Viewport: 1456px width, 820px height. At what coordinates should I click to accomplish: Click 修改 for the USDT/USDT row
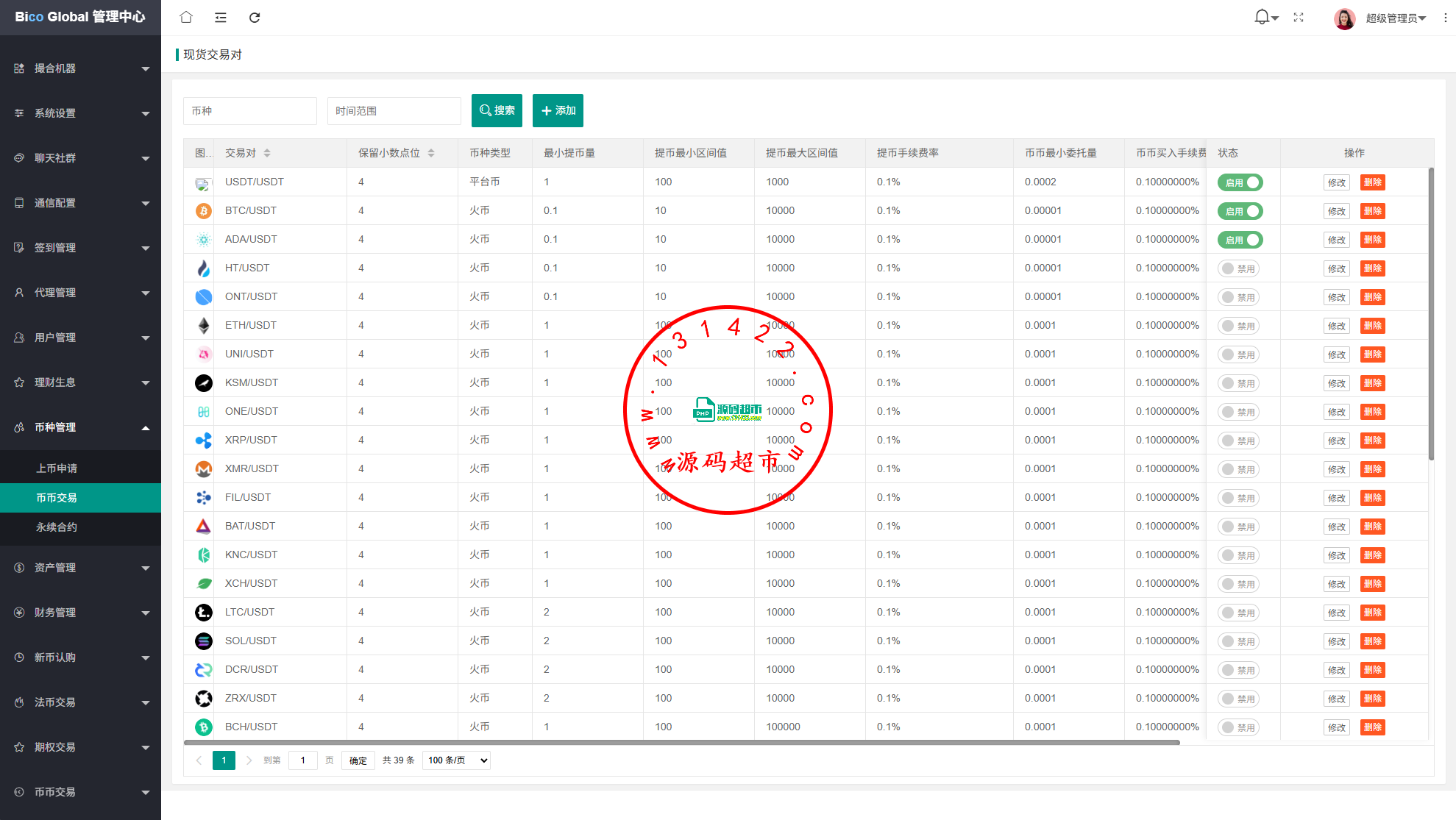click(x=1337, y=182)
